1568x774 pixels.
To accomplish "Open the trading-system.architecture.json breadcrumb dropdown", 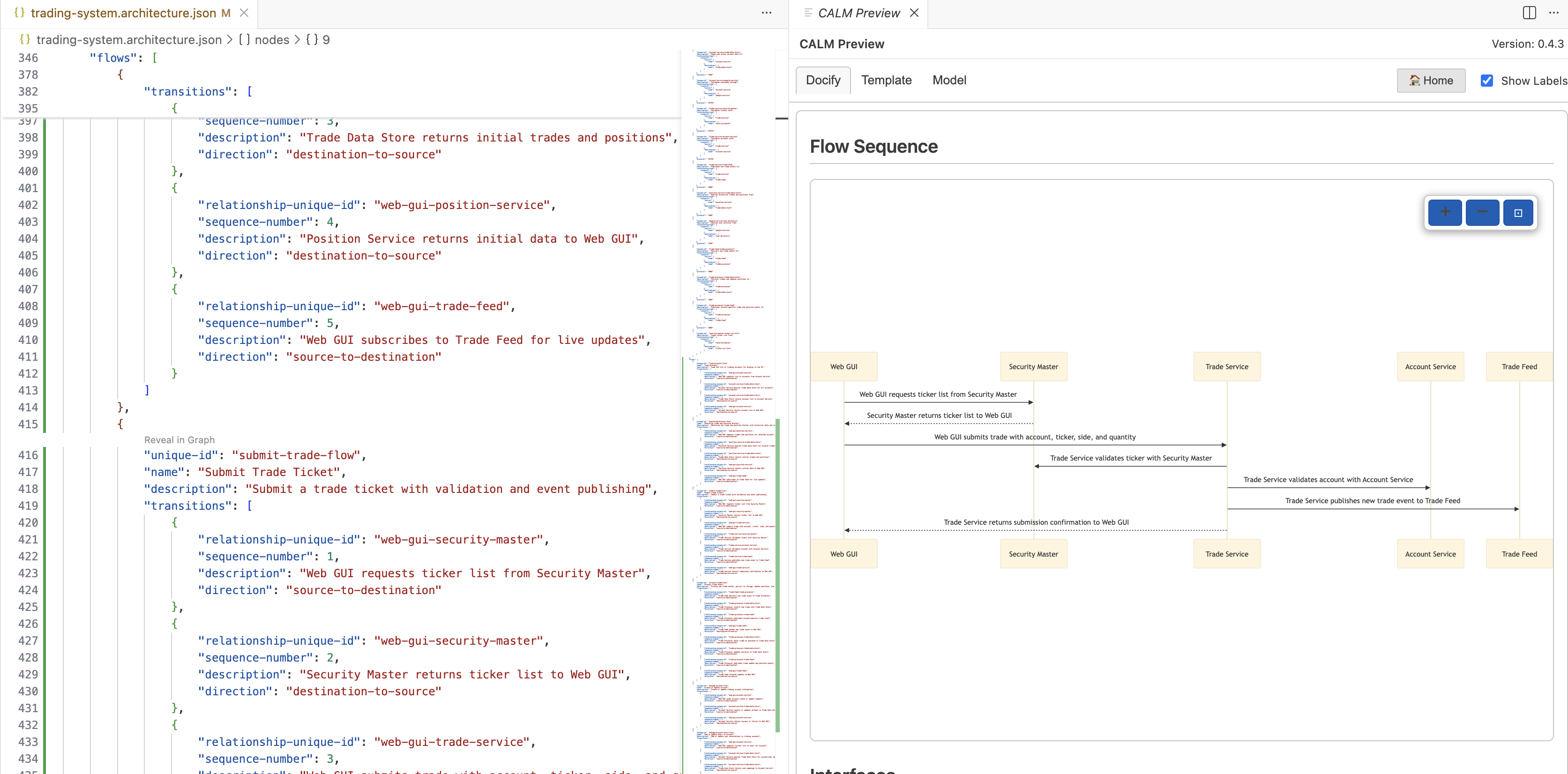I will 129,39.
